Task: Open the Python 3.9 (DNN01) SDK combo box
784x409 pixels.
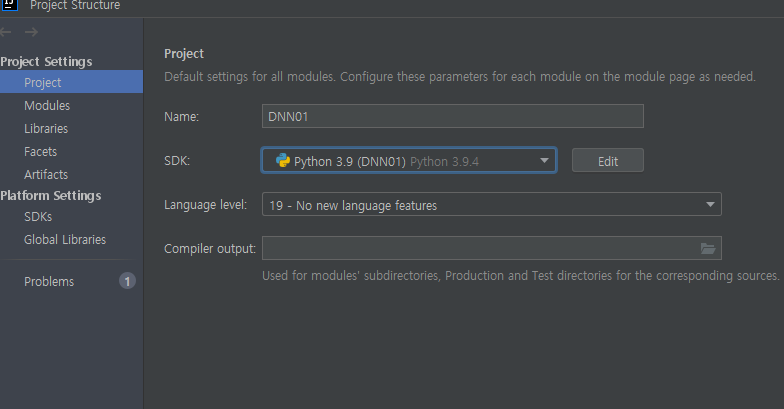Action: (x=409, y=160)
